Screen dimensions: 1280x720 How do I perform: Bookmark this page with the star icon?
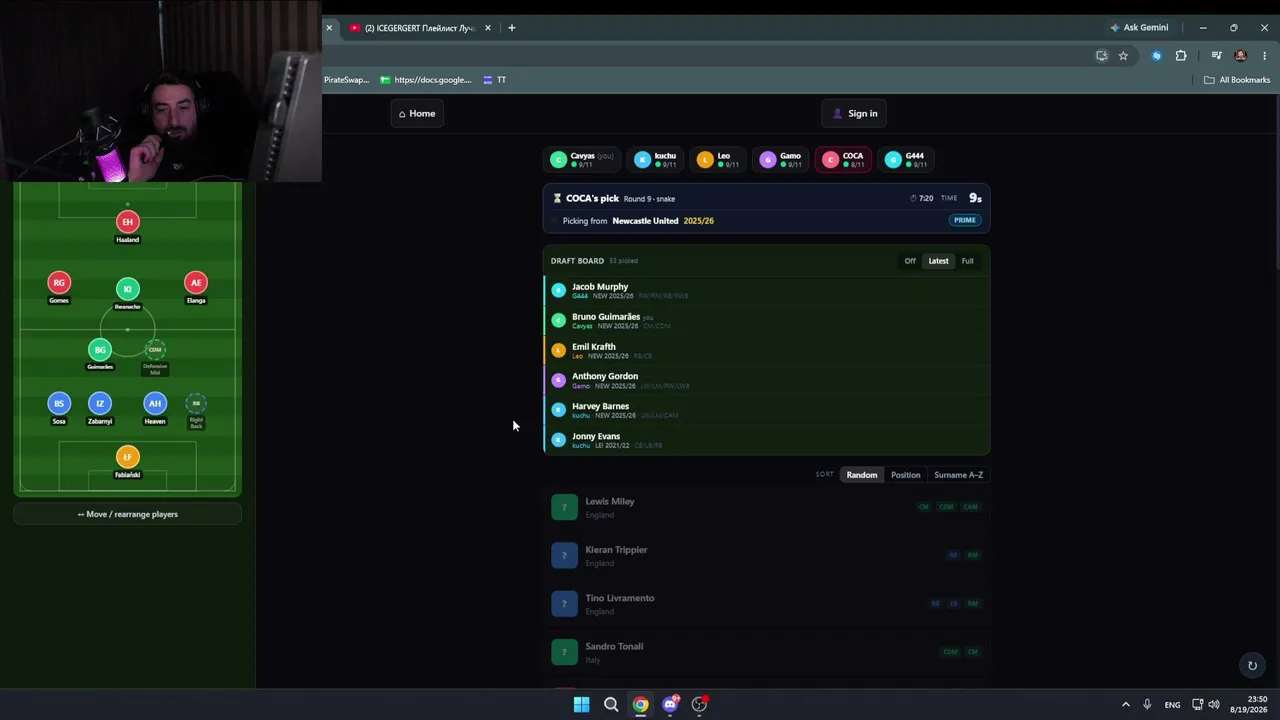1123,56
